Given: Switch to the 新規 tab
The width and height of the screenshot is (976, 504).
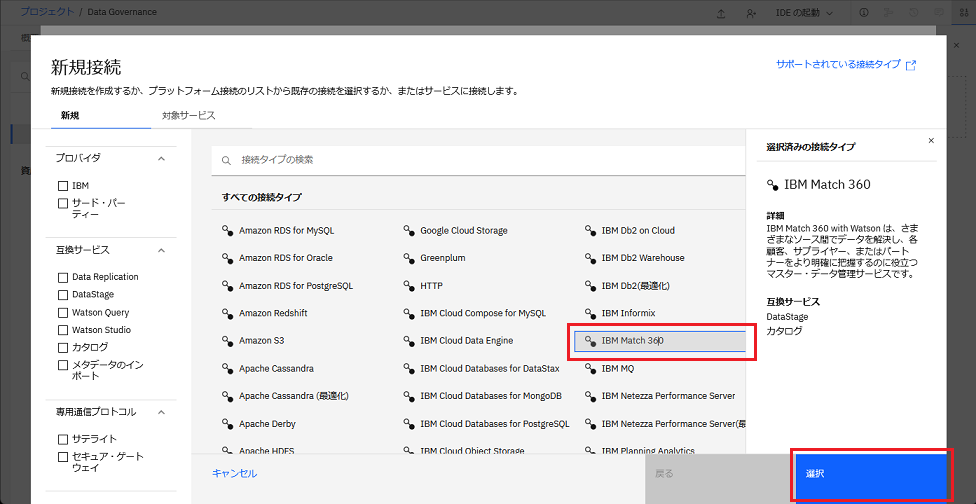Looking at the screenshot, I should point(101,116).
